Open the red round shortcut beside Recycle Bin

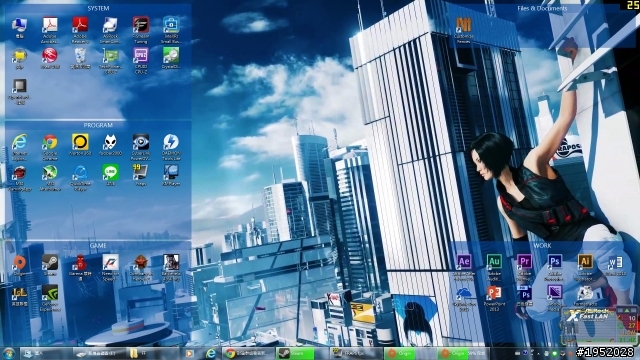pyautogui.click(x=50, y=58)
